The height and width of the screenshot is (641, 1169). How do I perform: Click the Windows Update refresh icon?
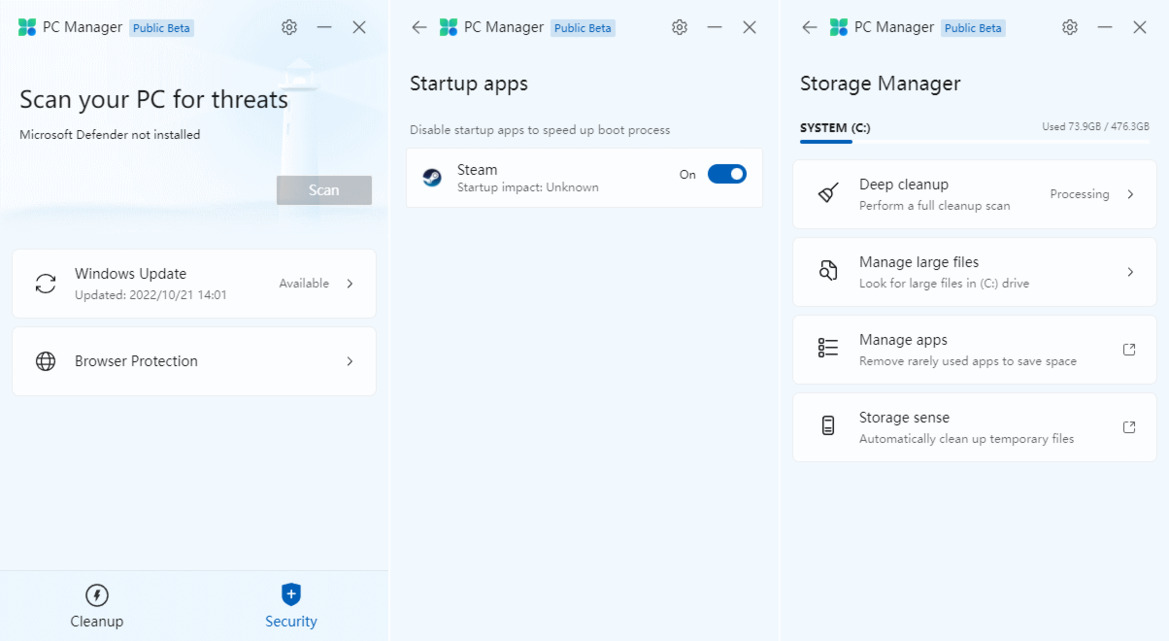tap(45, 283)
